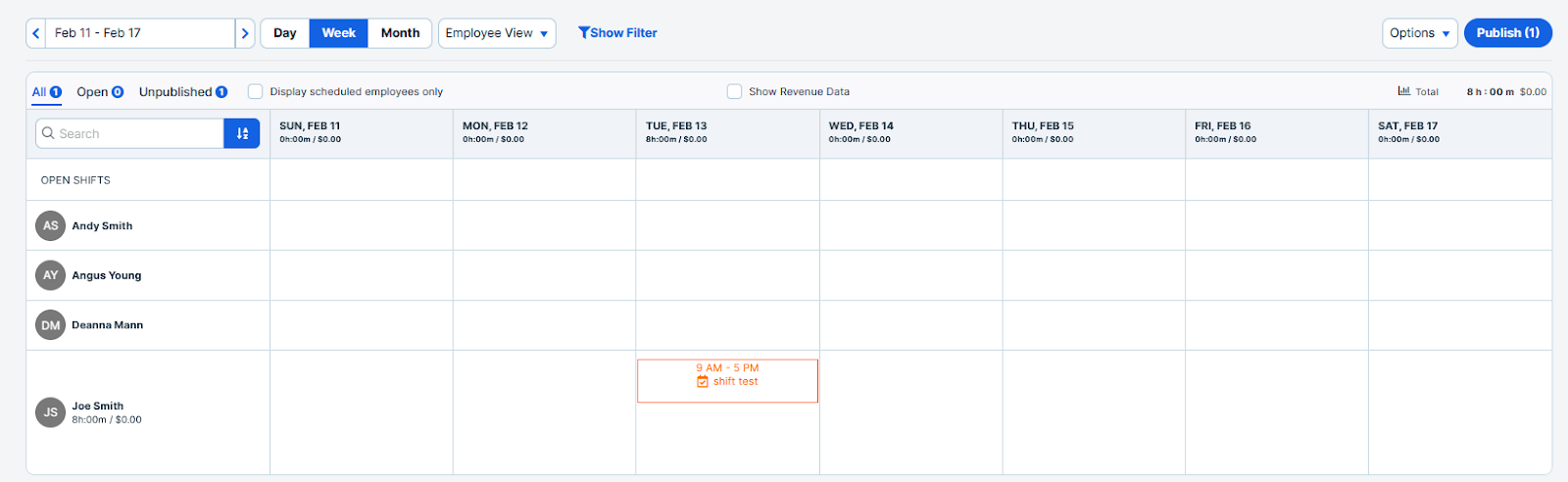Switch to Week view
1568x482 pixels.
[x=339, y=33]
